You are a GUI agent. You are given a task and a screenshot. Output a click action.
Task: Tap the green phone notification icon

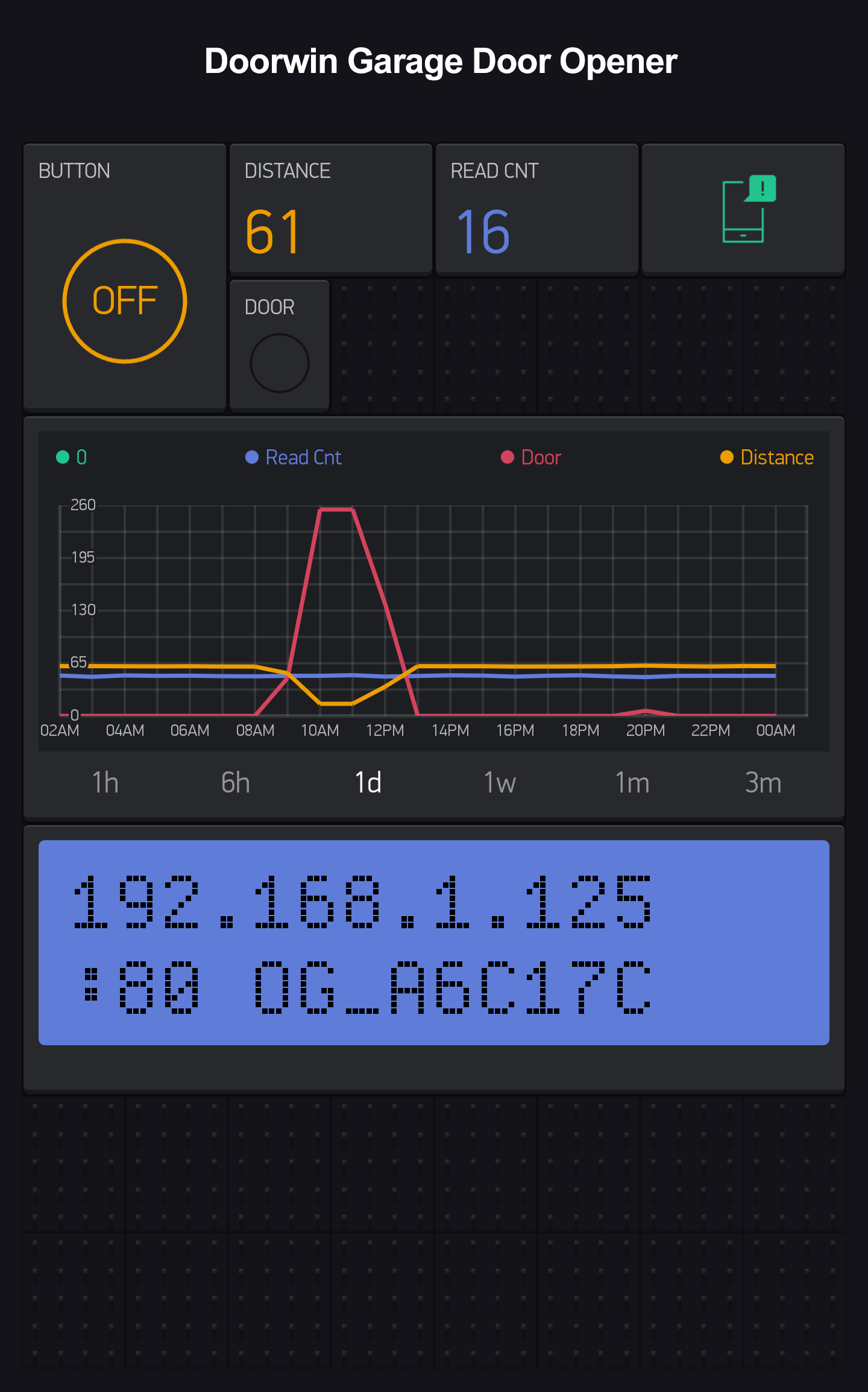(749, 209)
